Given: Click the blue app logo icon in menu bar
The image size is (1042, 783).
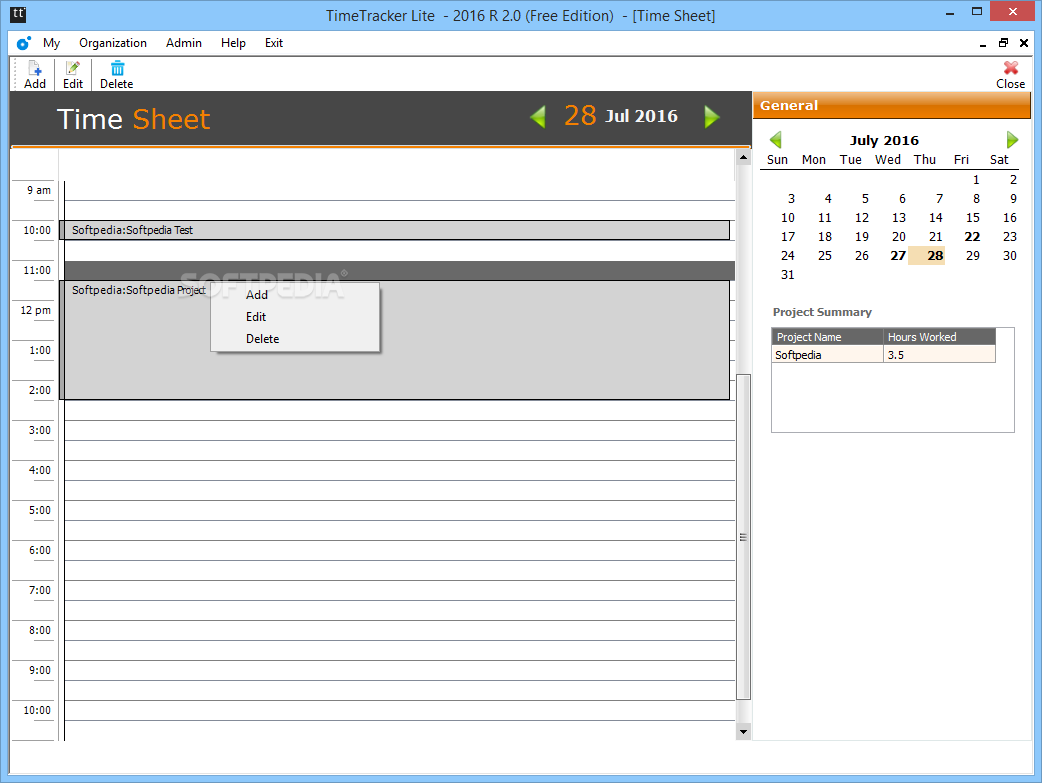Looking at the screenshot, I should point(24,43).
